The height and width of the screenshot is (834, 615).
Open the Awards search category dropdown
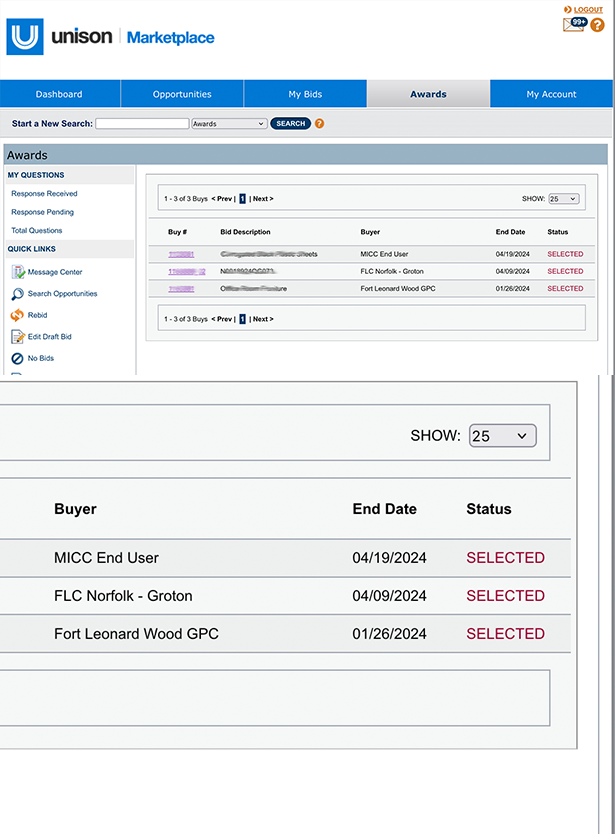229,123
